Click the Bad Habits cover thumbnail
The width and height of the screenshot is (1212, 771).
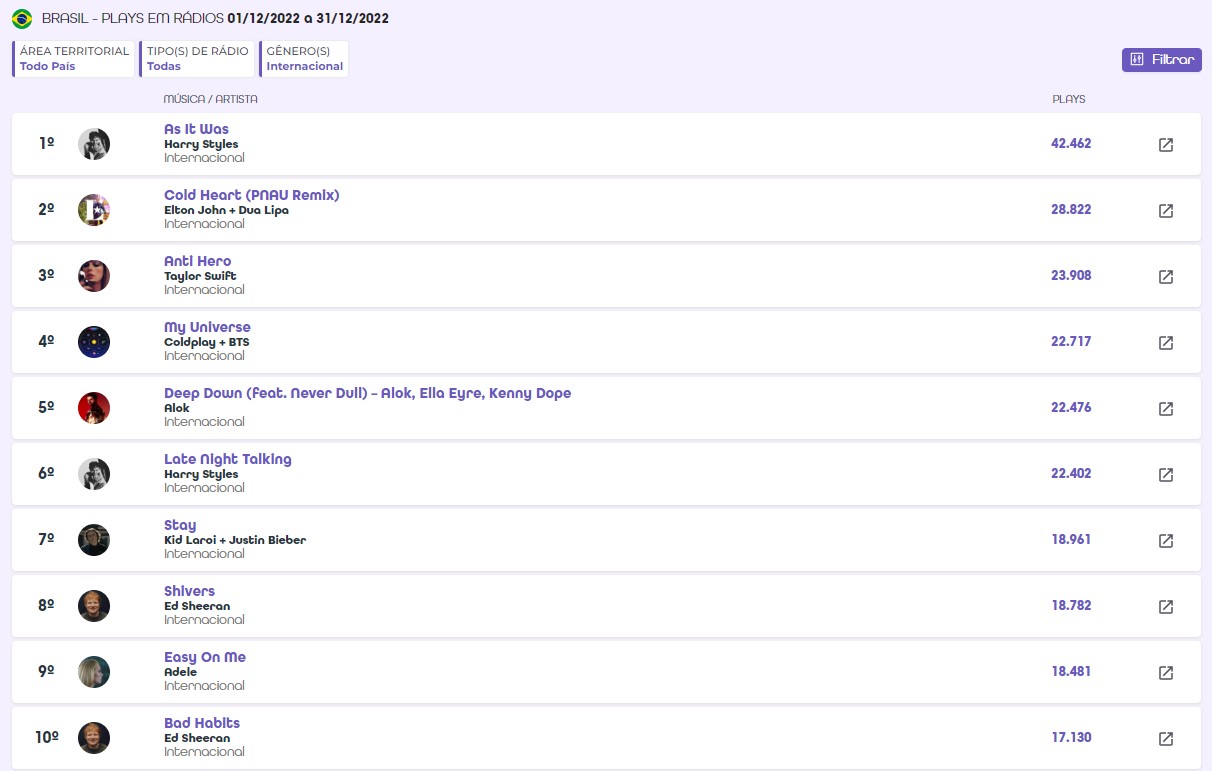[x=94, y=738]
